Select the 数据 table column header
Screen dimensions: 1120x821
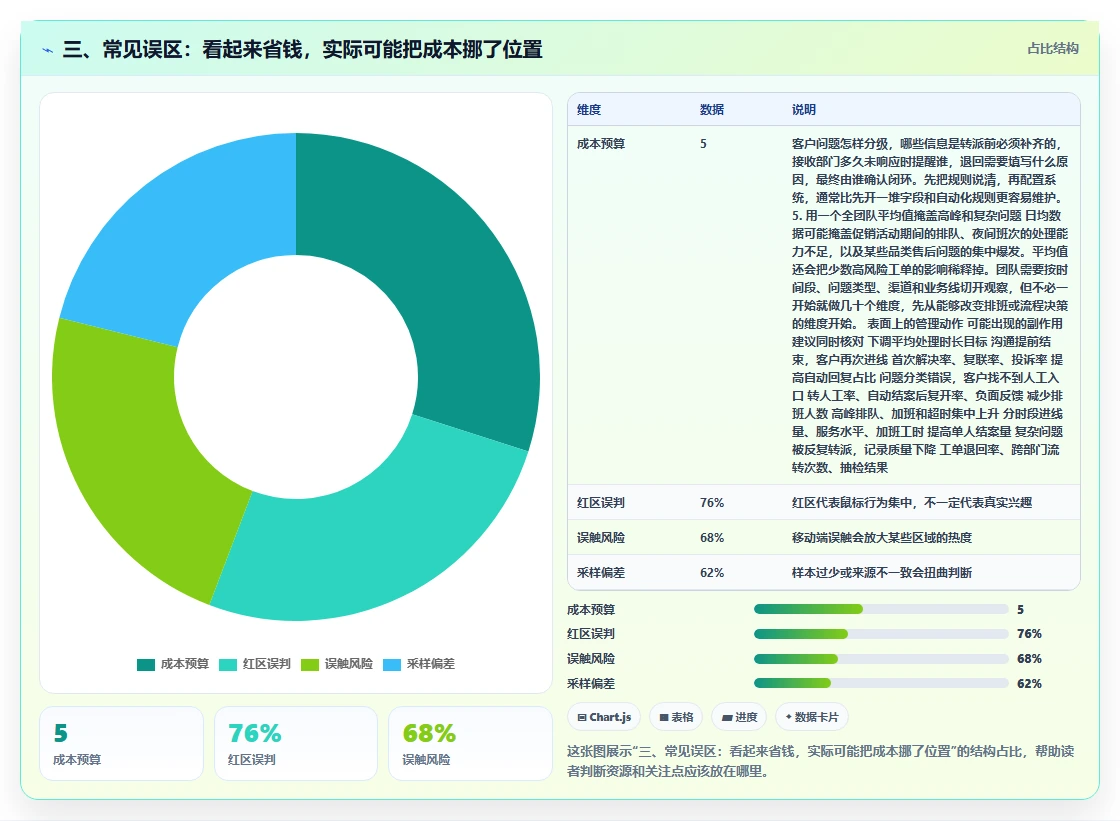[x=711, y=109]
